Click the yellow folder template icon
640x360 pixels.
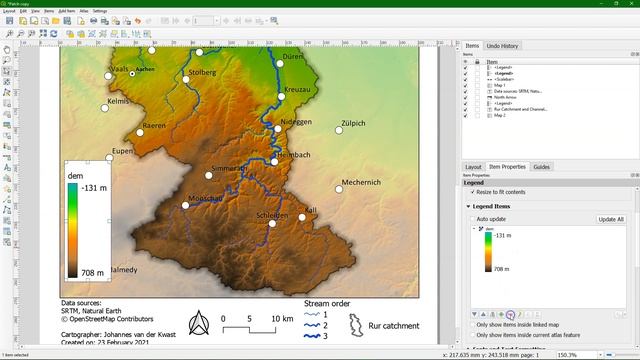[x=56, y=20]
